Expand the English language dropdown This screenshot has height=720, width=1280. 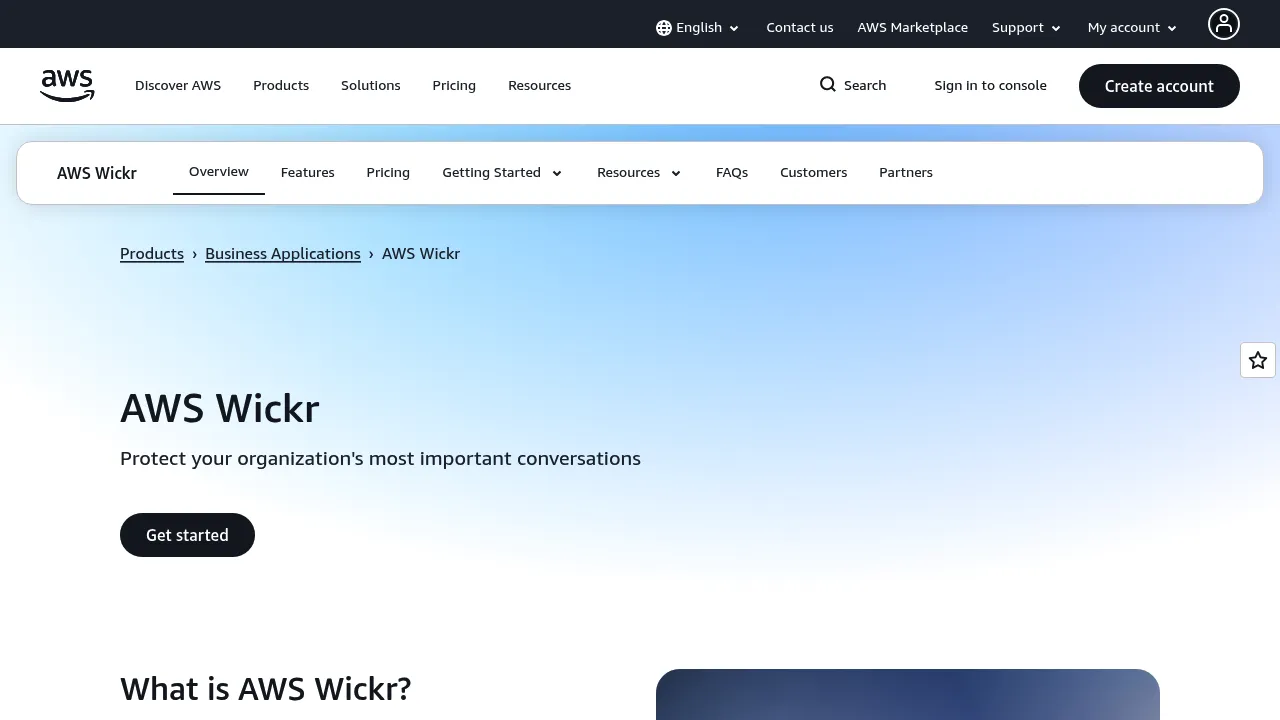(x=698, y=28)
